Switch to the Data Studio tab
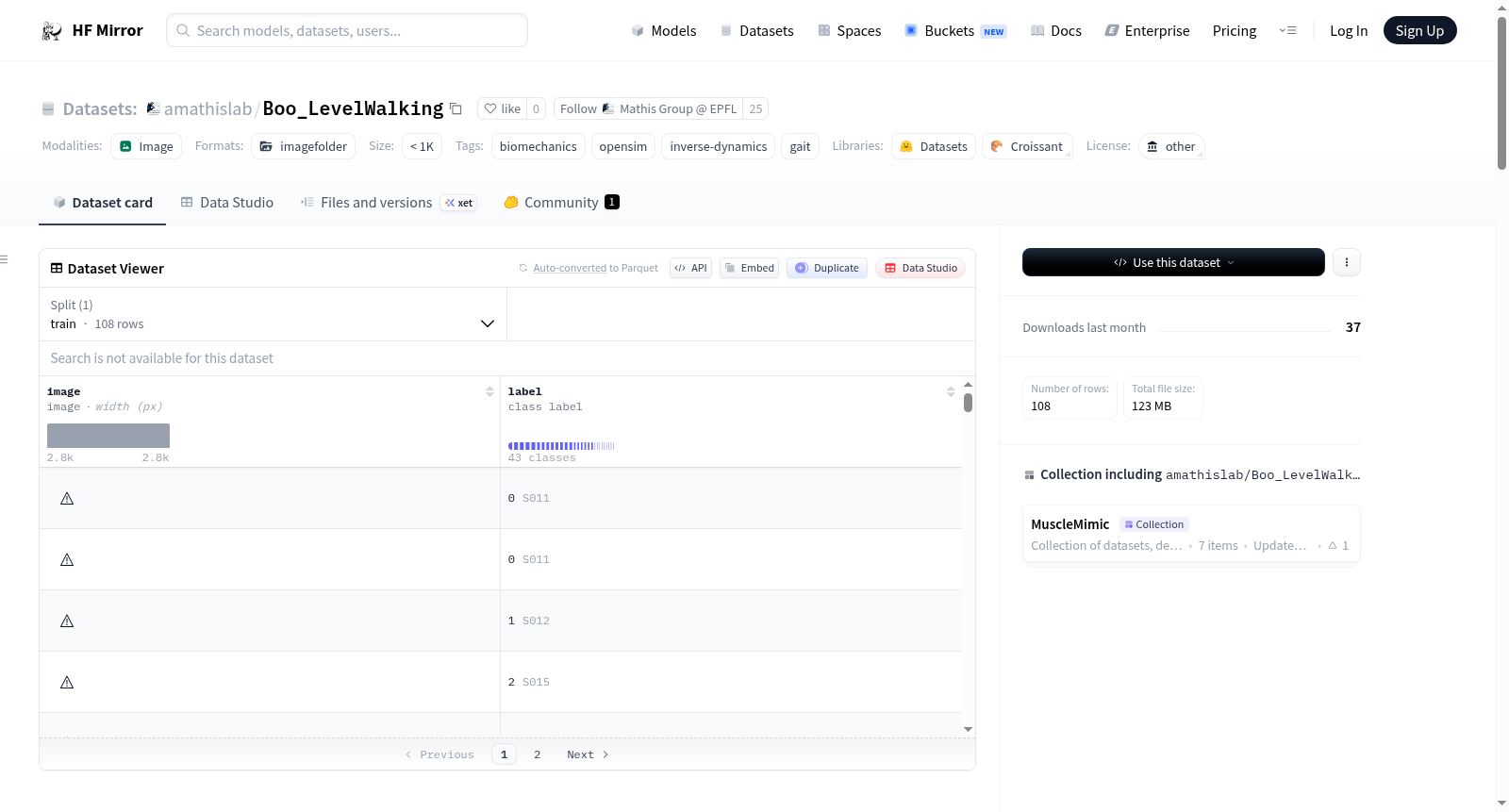The height and width of the screenshot is (812, 1509). pyautogui.click(x=227, y=203)
